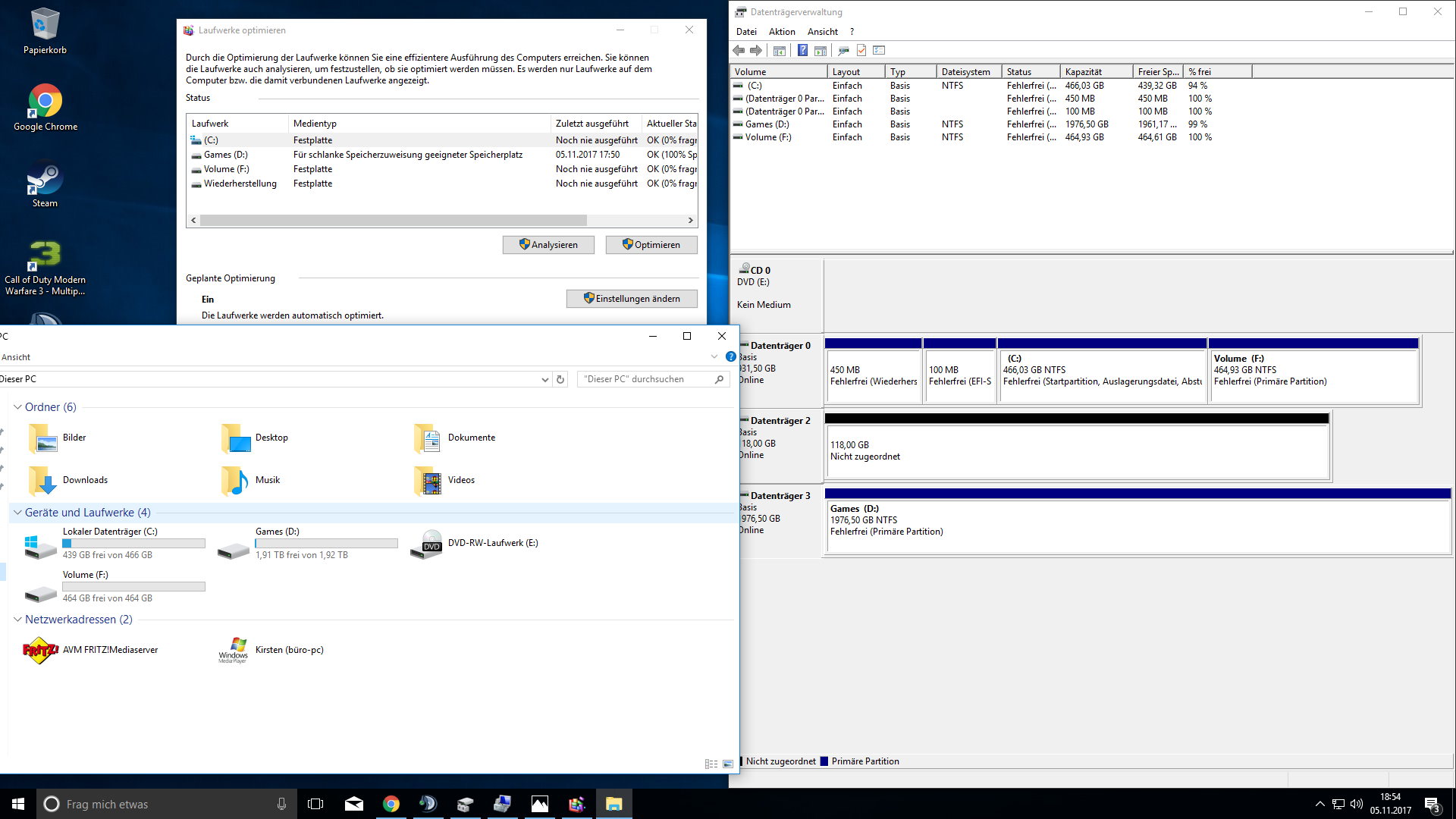Click the rescan disks toolbar icon
The height and width of the screenshot is (819, 1456).
click(x=843, y=50)
